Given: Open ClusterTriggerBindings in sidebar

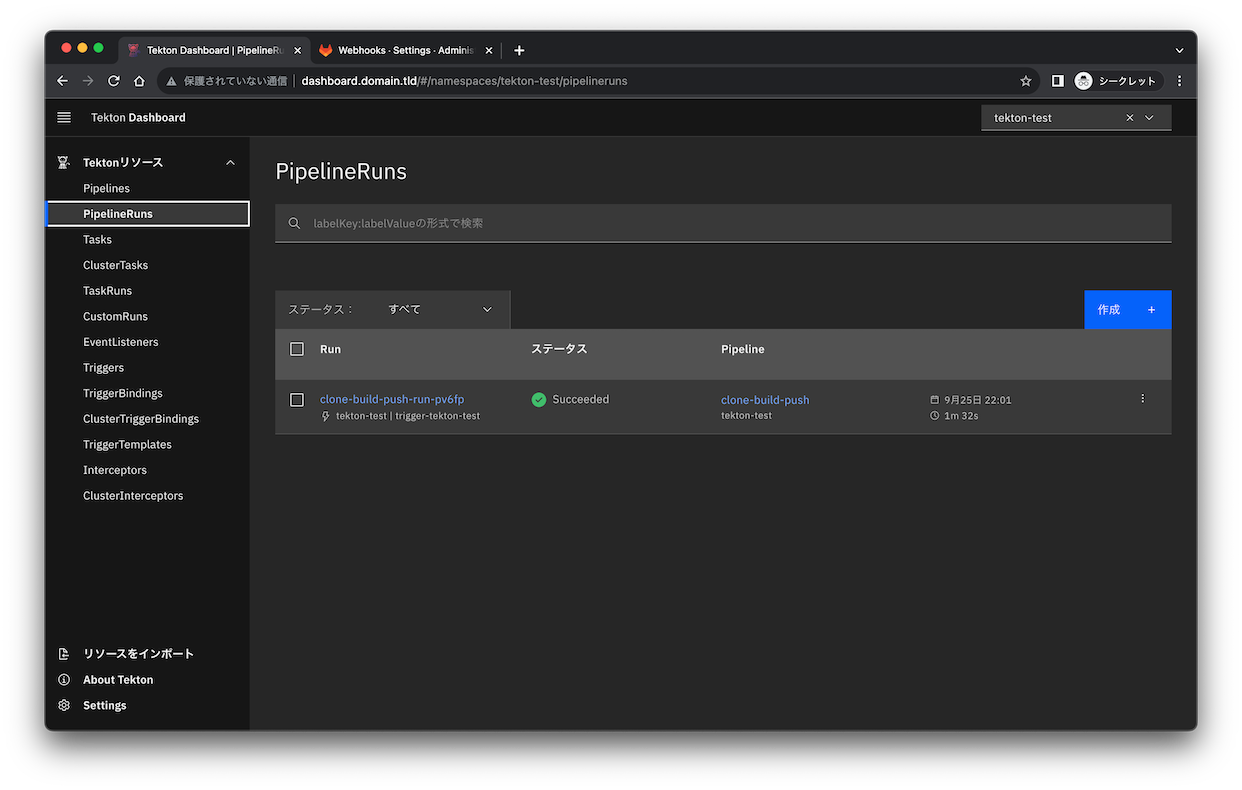Looking at the screenshot, I should (x=141, y=419).
